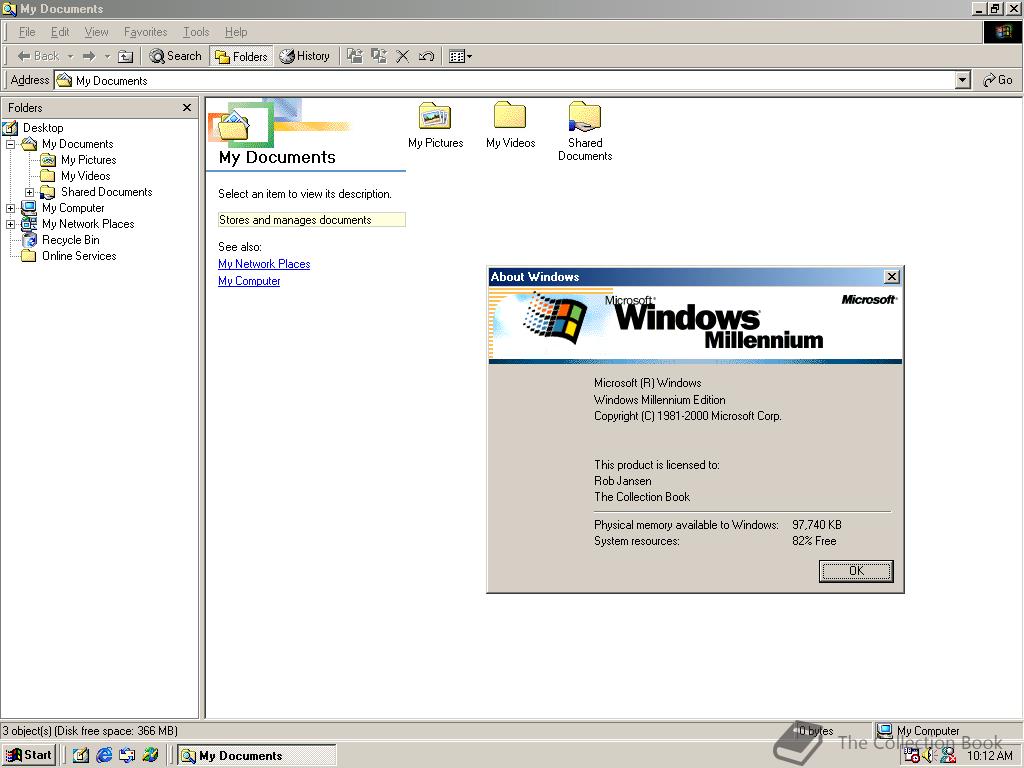The image size is (1024, 768).
Task: Click the Start button
Action: pyautogui.click(x=29, y=756)
